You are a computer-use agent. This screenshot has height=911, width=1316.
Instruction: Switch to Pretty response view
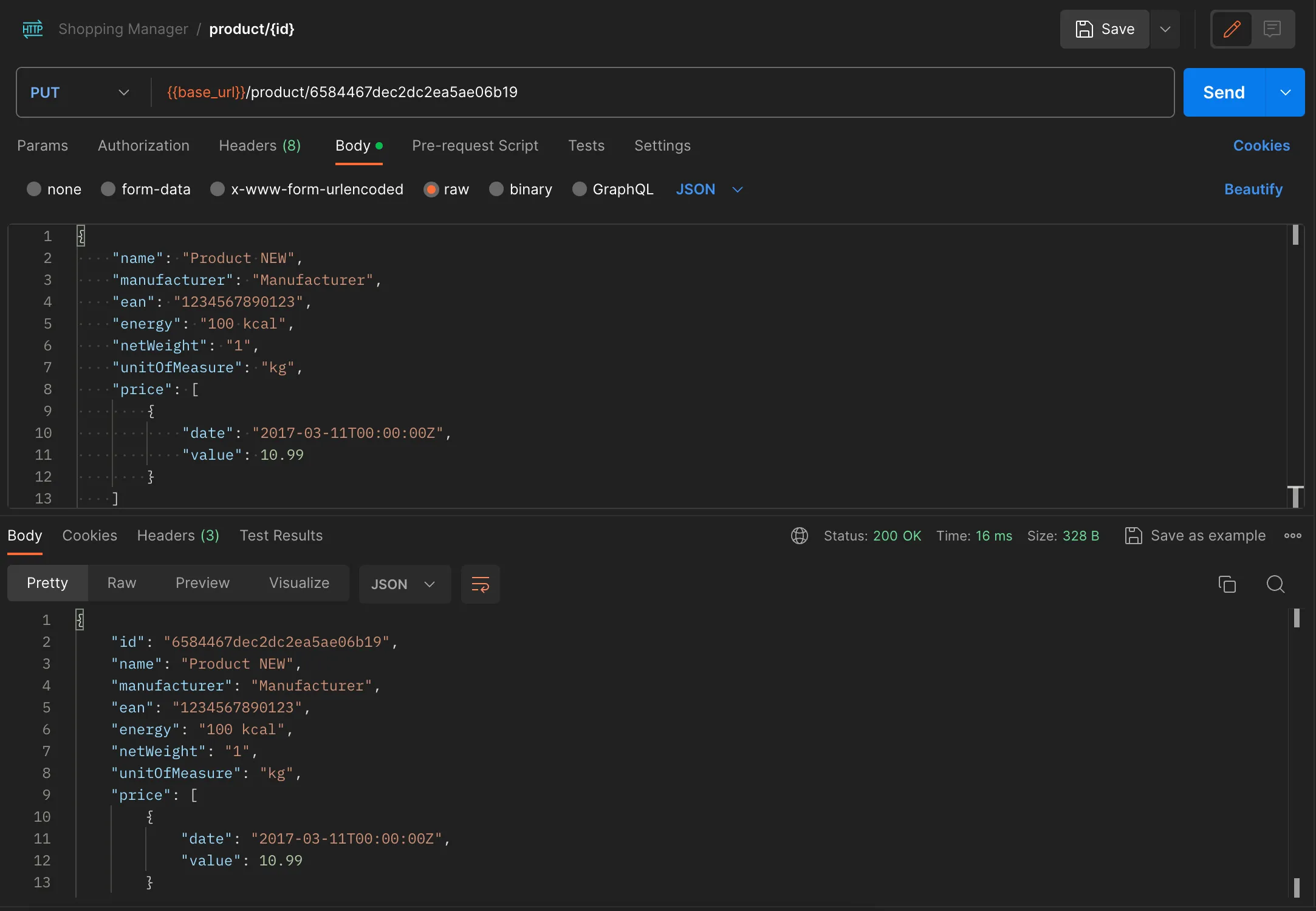(x=47, y=583)
